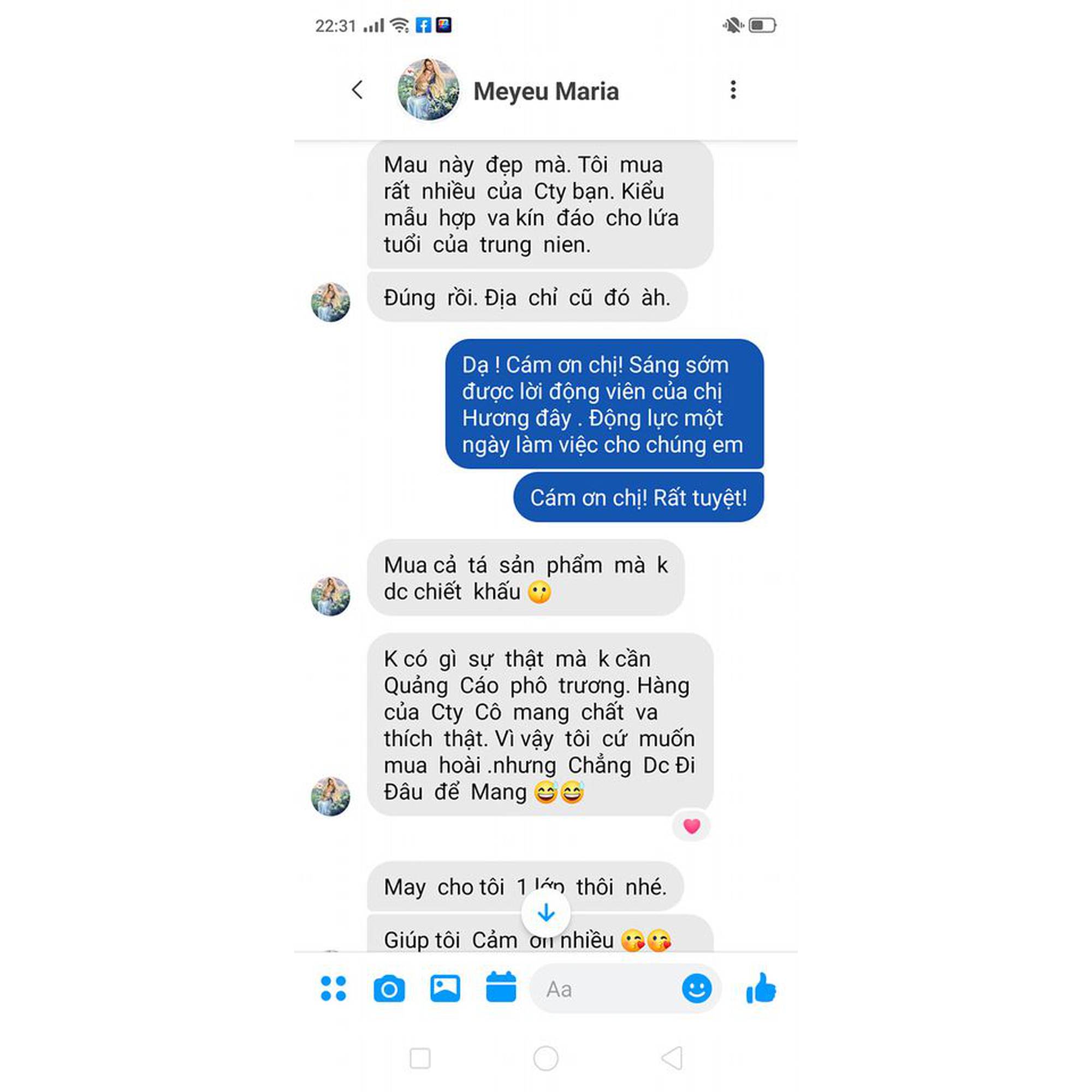This screenshot has height=1092, width=1092.
Task: Tap the Android recent apps square button
Action: pyautogui.click(x=420, y=1058)
